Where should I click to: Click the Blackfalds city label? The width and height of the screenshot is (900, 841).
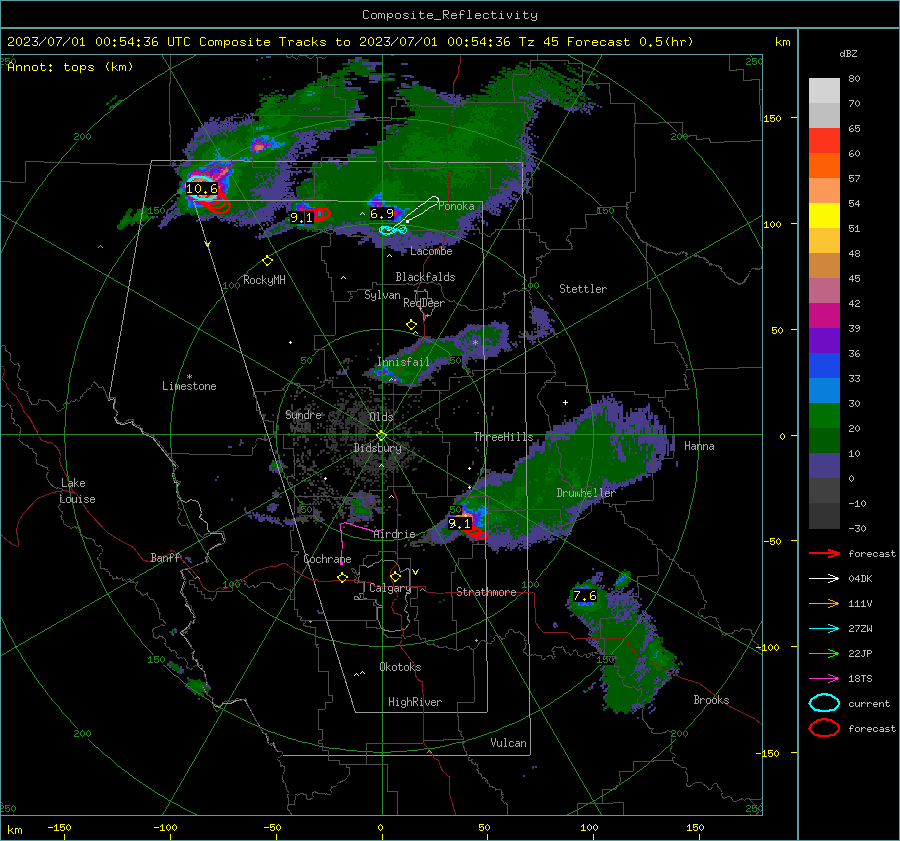pos(425,277)
